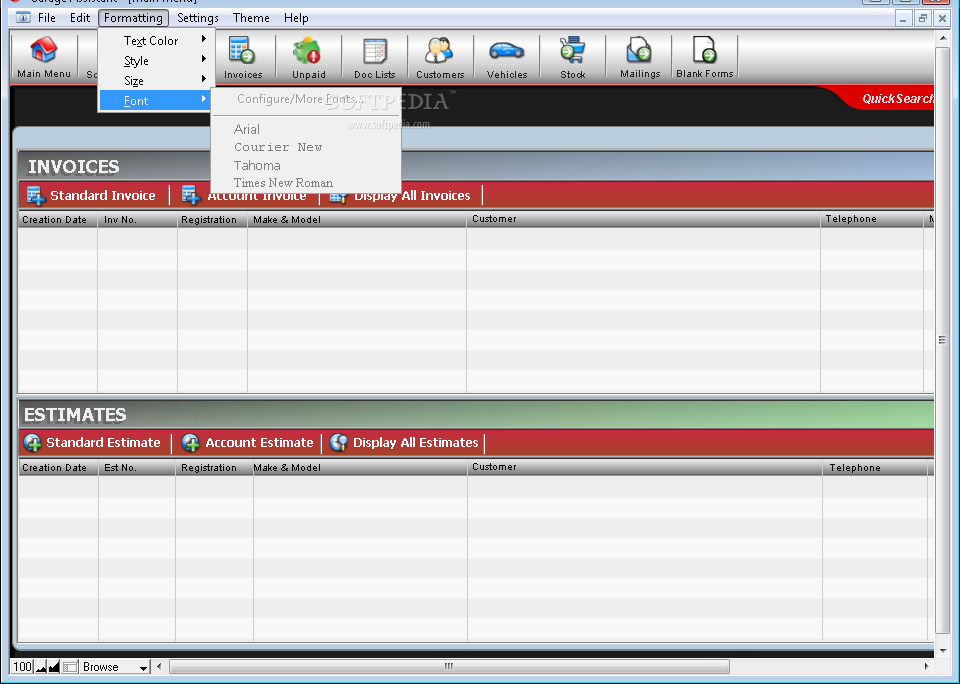Open the Settings menu
Screen dimensions: 960x684
(x=198, y=18)
